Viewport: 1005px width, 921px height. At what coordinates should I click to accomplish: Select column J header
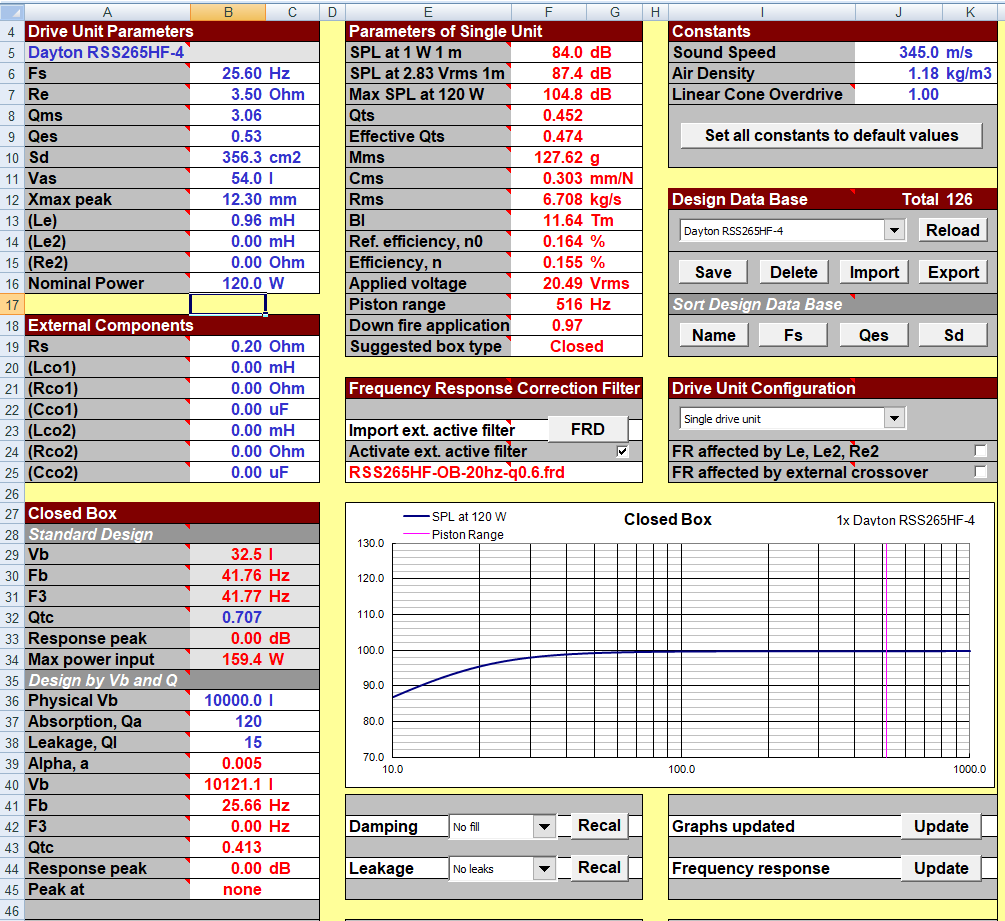coord(898,12)
